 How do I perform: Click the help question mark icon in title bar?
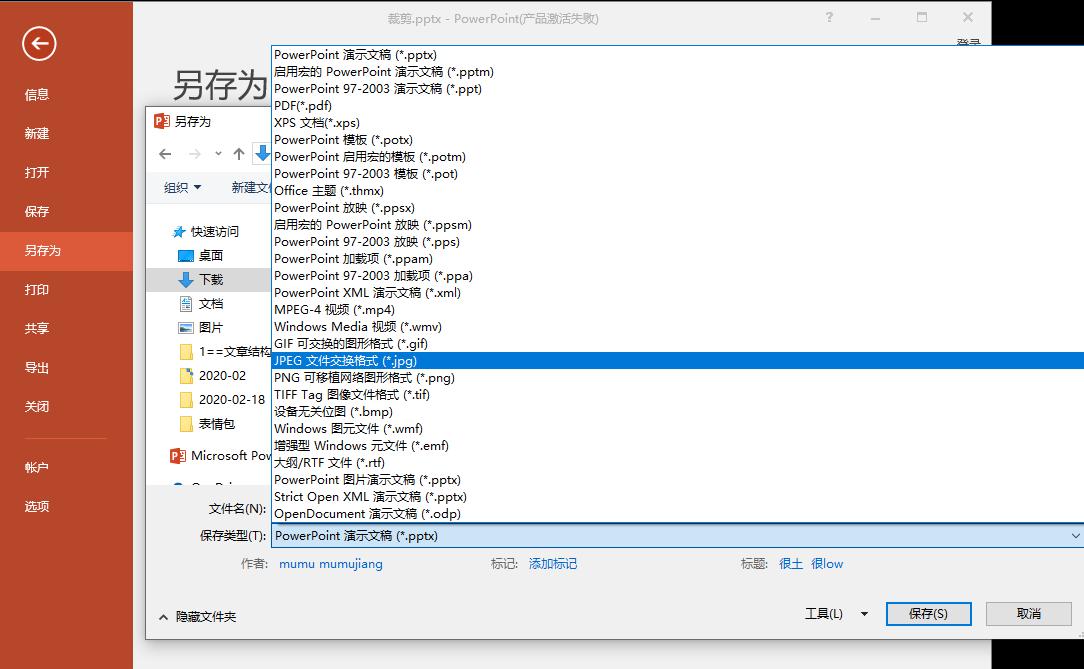pyautogui.click(x=829, y=18)
